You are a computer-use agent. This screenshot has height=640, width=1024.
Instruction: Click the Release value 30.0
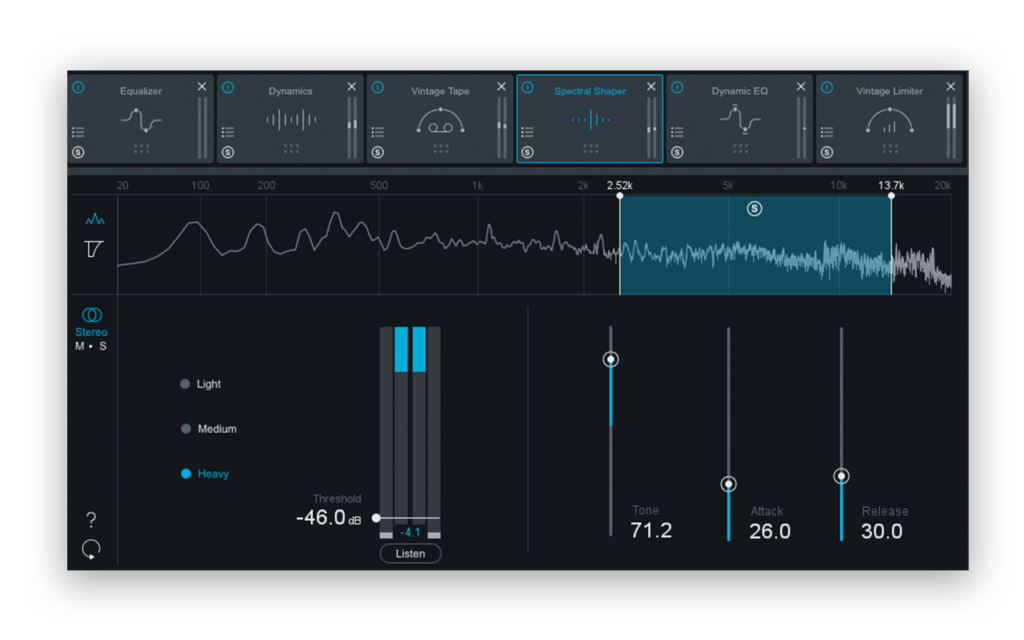[882, 532]
